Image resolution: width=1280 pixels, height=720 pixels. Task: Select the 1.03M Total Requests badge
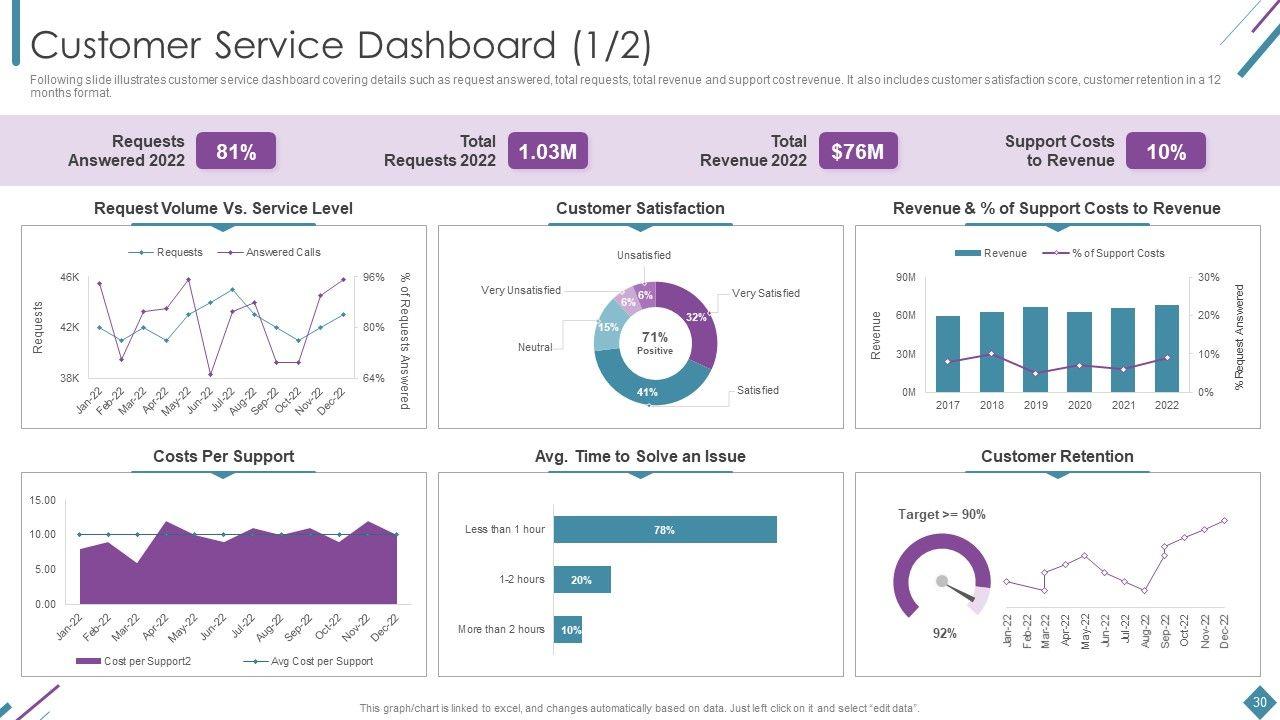[547, 152]
